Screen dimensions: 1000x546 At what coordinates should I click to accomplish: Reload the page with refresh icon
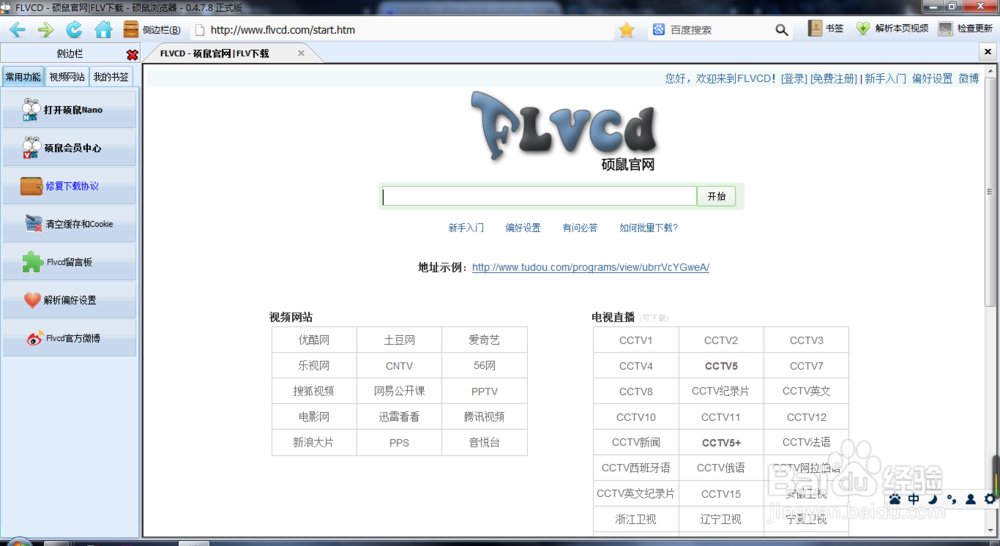(x=74, y=29)
